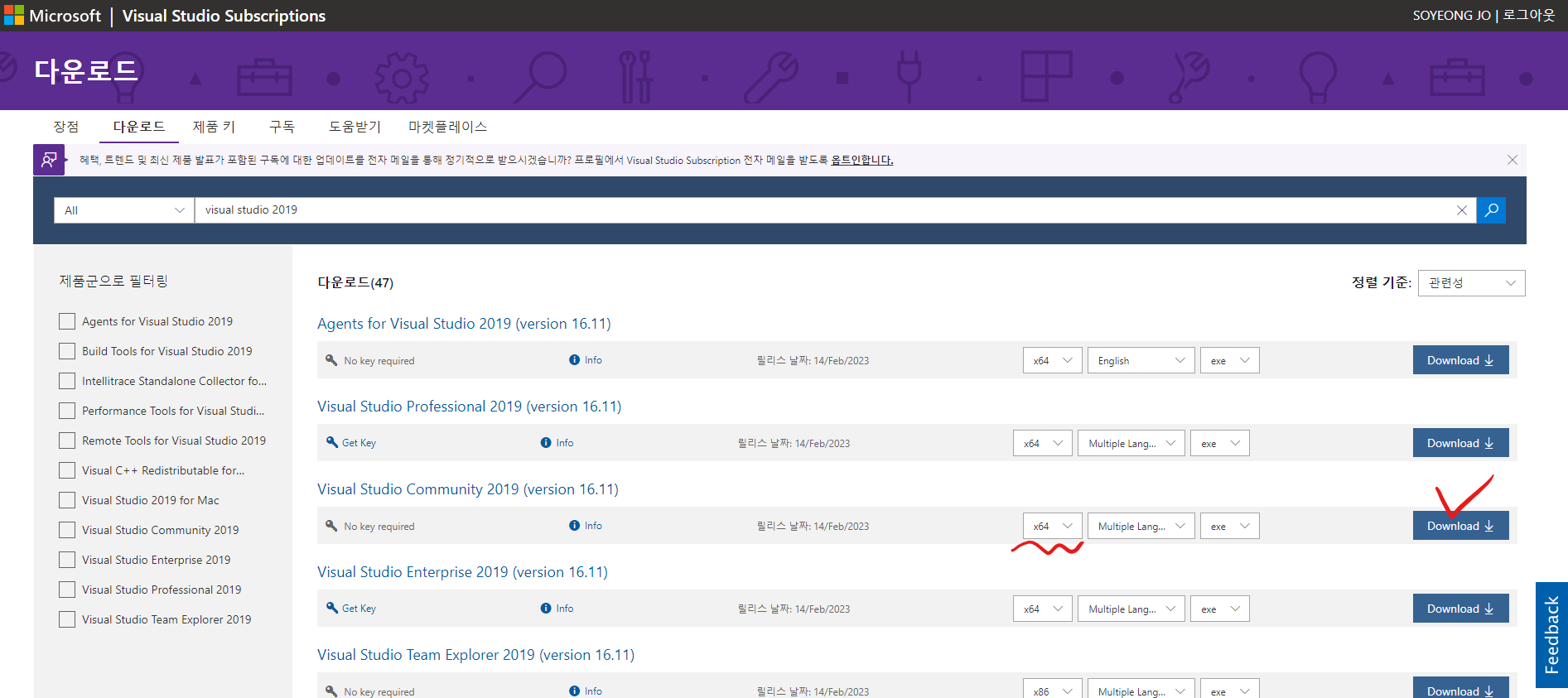
Task: Open Visual Studio Professional 2019 title link
Action: point(469,407)
